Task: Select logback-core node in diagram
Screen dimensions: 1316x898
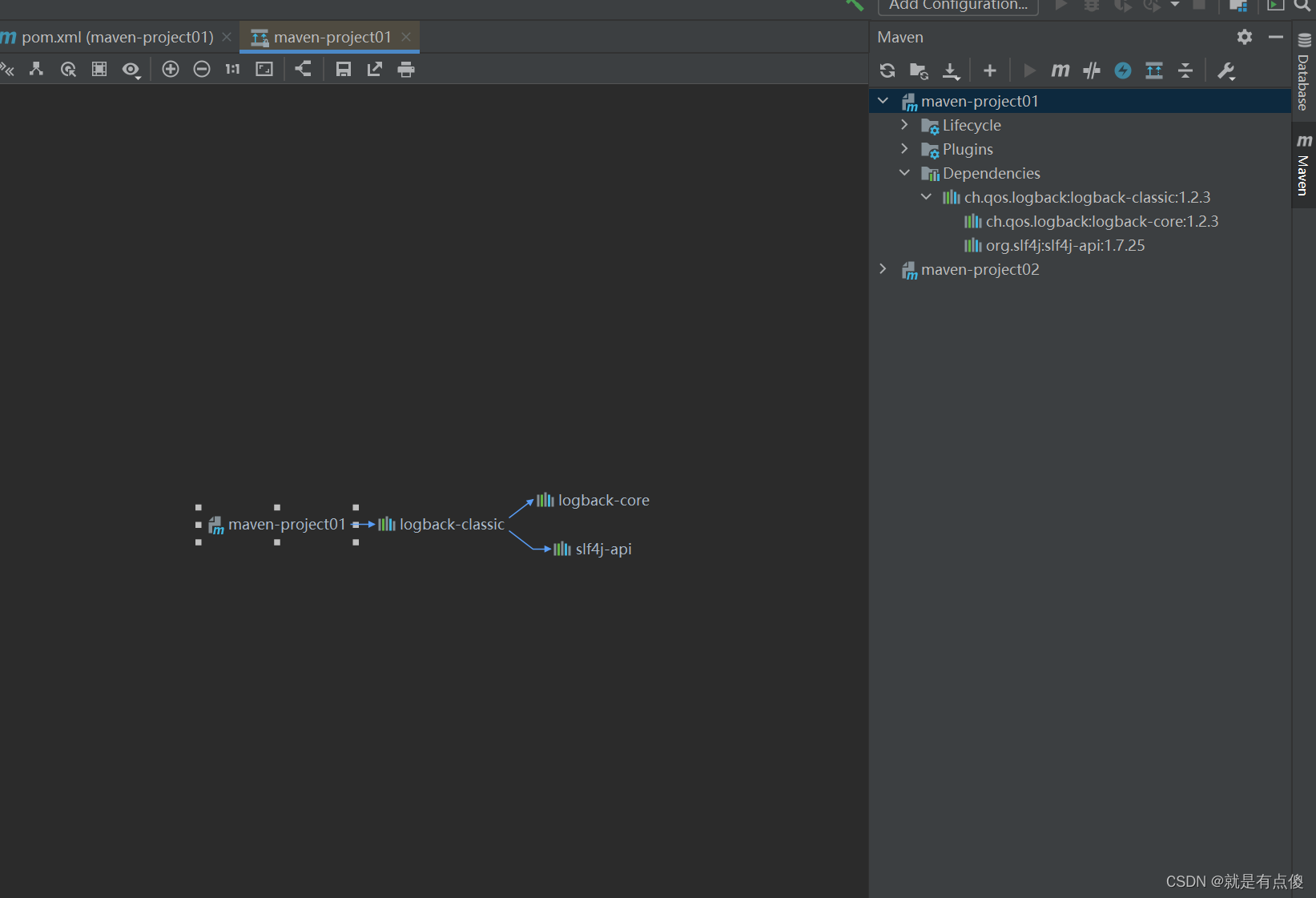Action: [x=593, y=501]
